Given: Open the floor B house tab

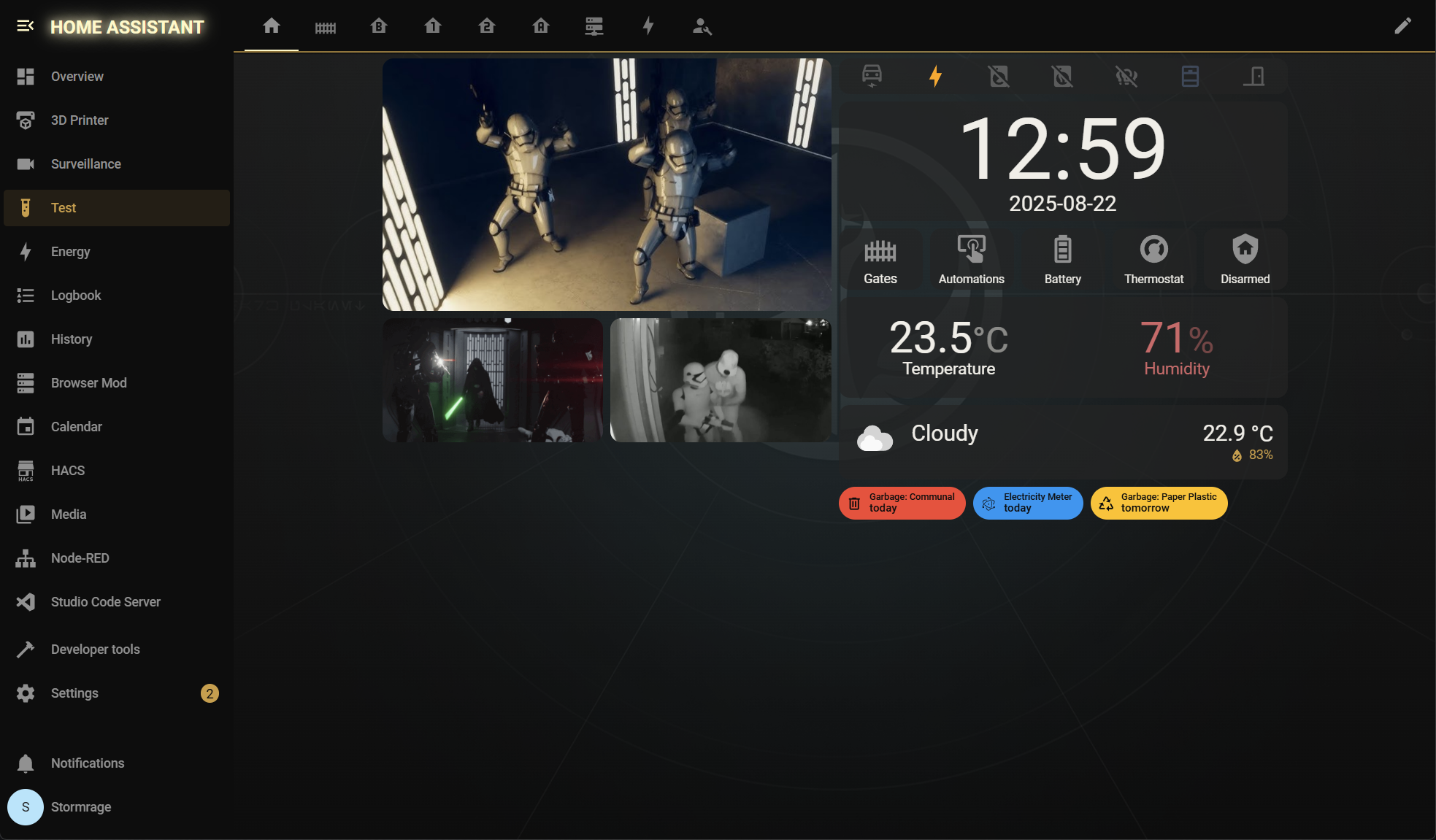Looking at the screenshot, I should click(379, 26).
